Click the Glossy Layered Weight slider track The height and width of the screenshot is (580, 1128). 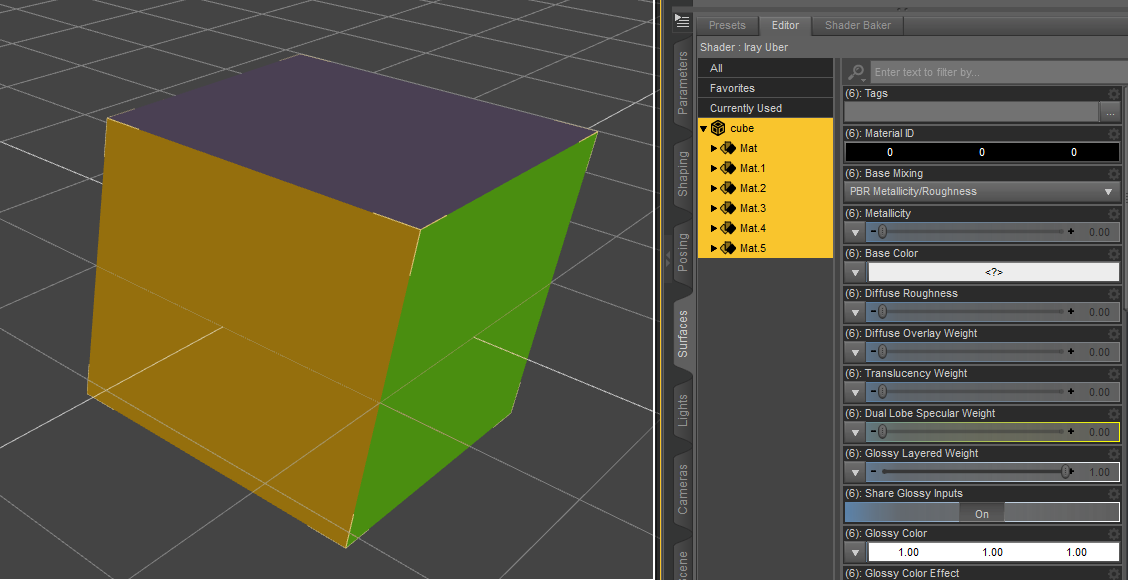pyautogui.click(x=972, y=472)
